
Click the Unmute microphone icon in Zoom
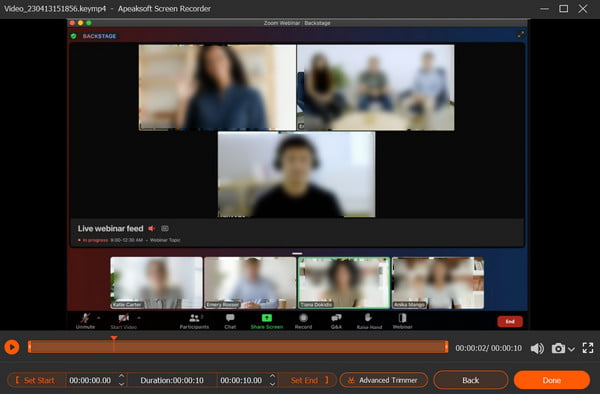[85, 318]
